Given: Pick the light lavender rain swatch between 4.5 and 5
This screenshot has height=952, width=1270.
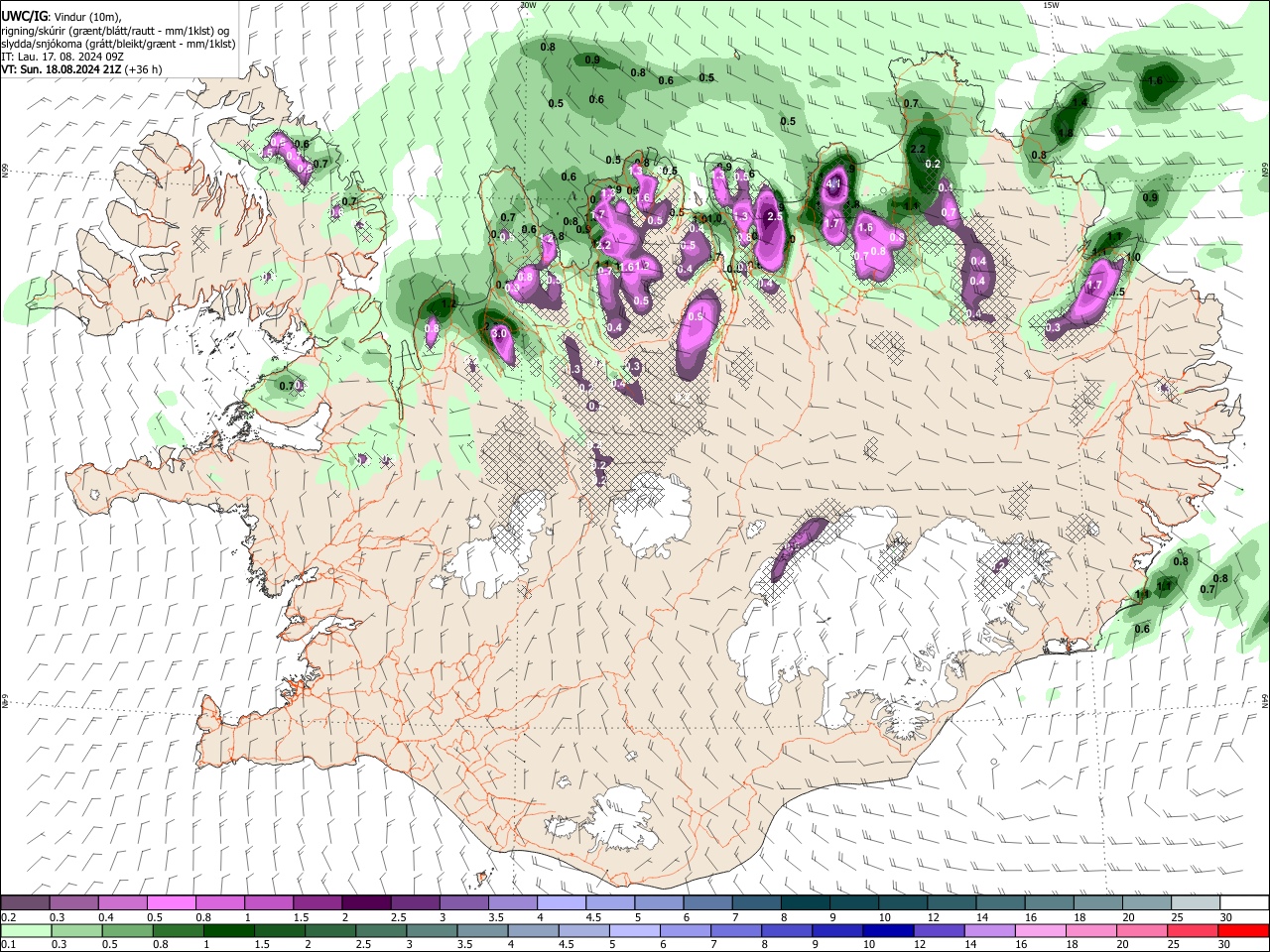Looking at the screenshot, I should click(583, 931).
